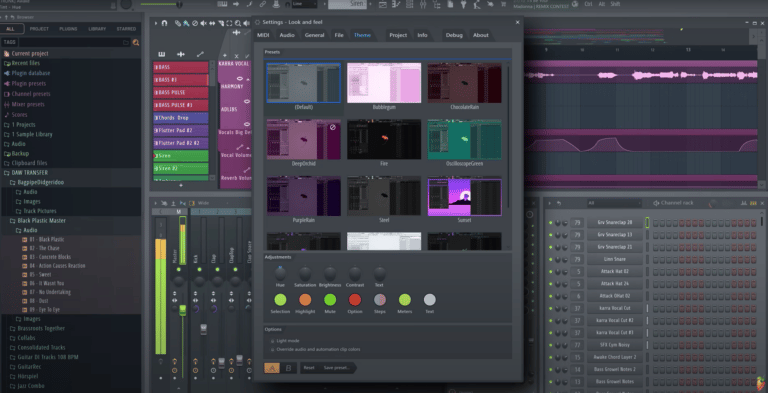Open the playlist options menu arrow
Image resolution: width=768 pixels, height=393 pixels.
156,23
